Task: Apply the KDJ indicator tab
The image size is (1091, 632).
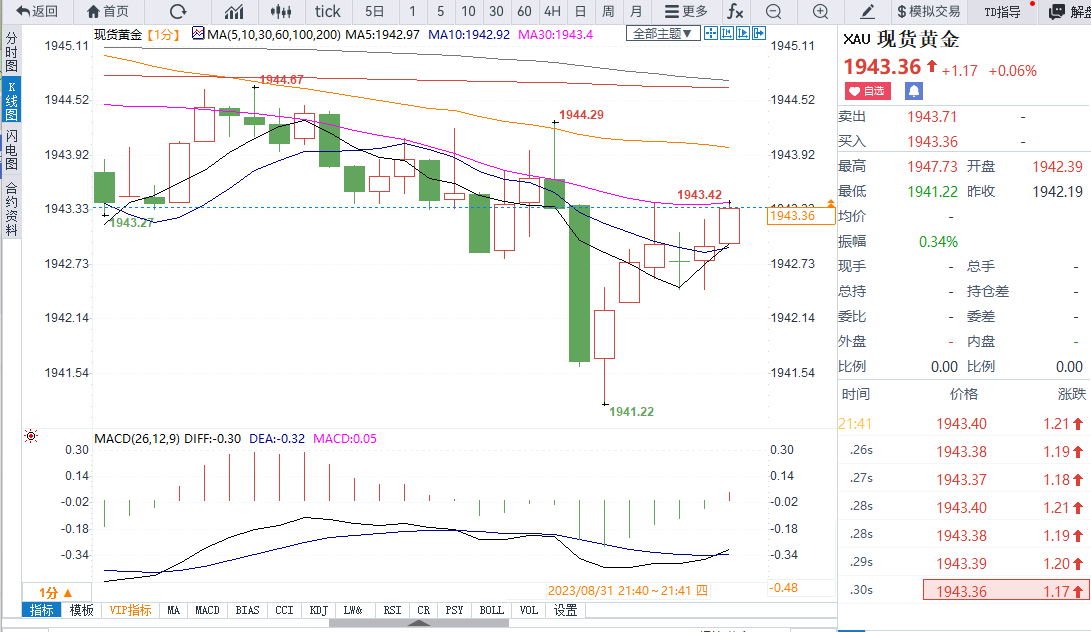Action: 318,610
